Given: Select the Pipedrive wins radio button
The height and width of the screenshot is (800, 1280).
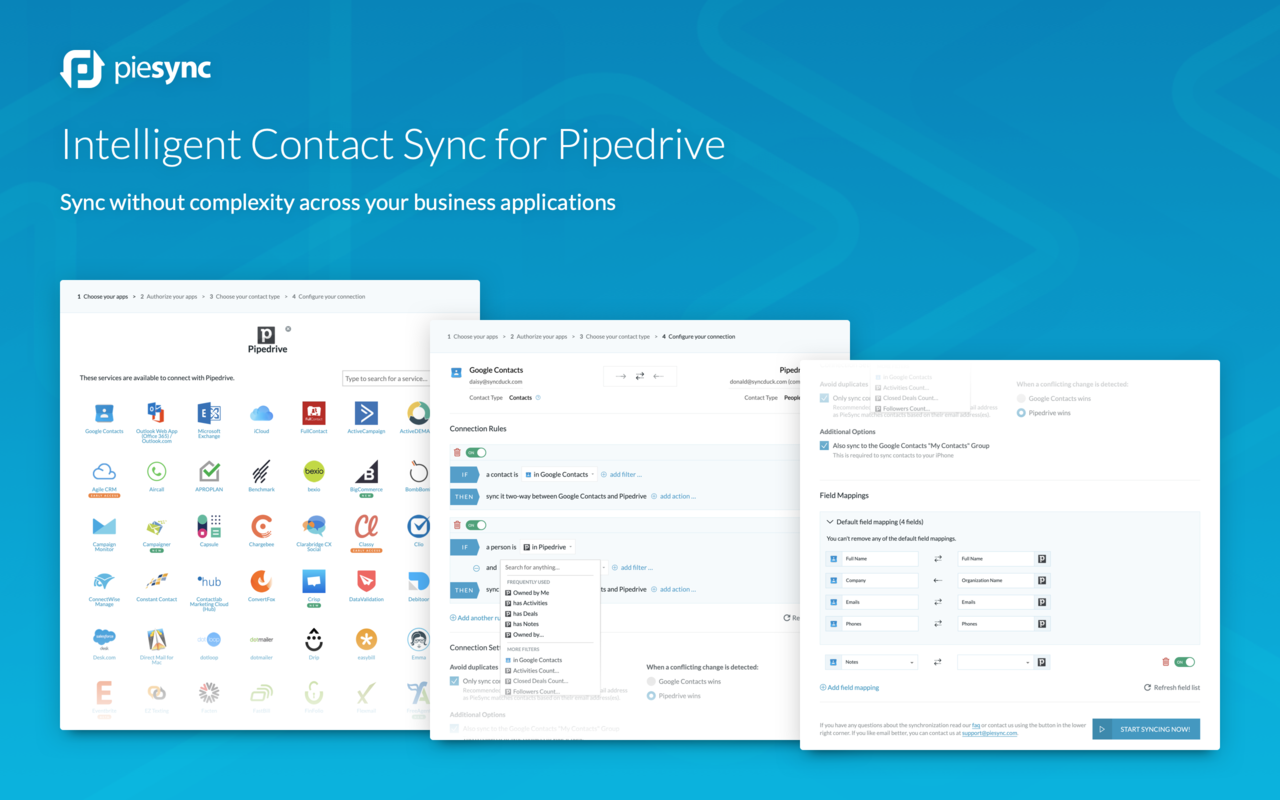Looking at the screenshot, I should [1021, 413].
